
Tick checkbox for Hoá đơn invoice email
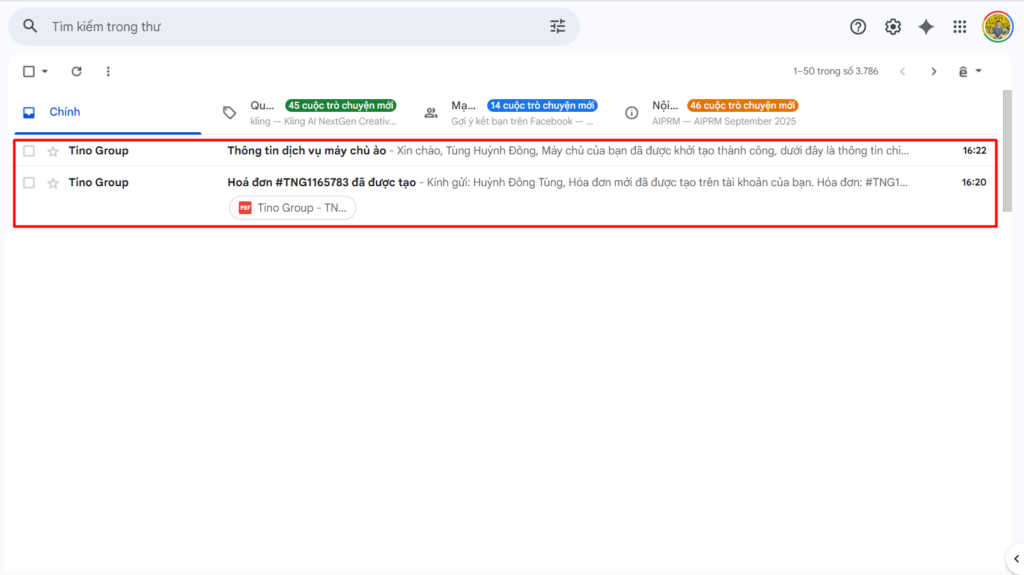(x=29, y=183)
